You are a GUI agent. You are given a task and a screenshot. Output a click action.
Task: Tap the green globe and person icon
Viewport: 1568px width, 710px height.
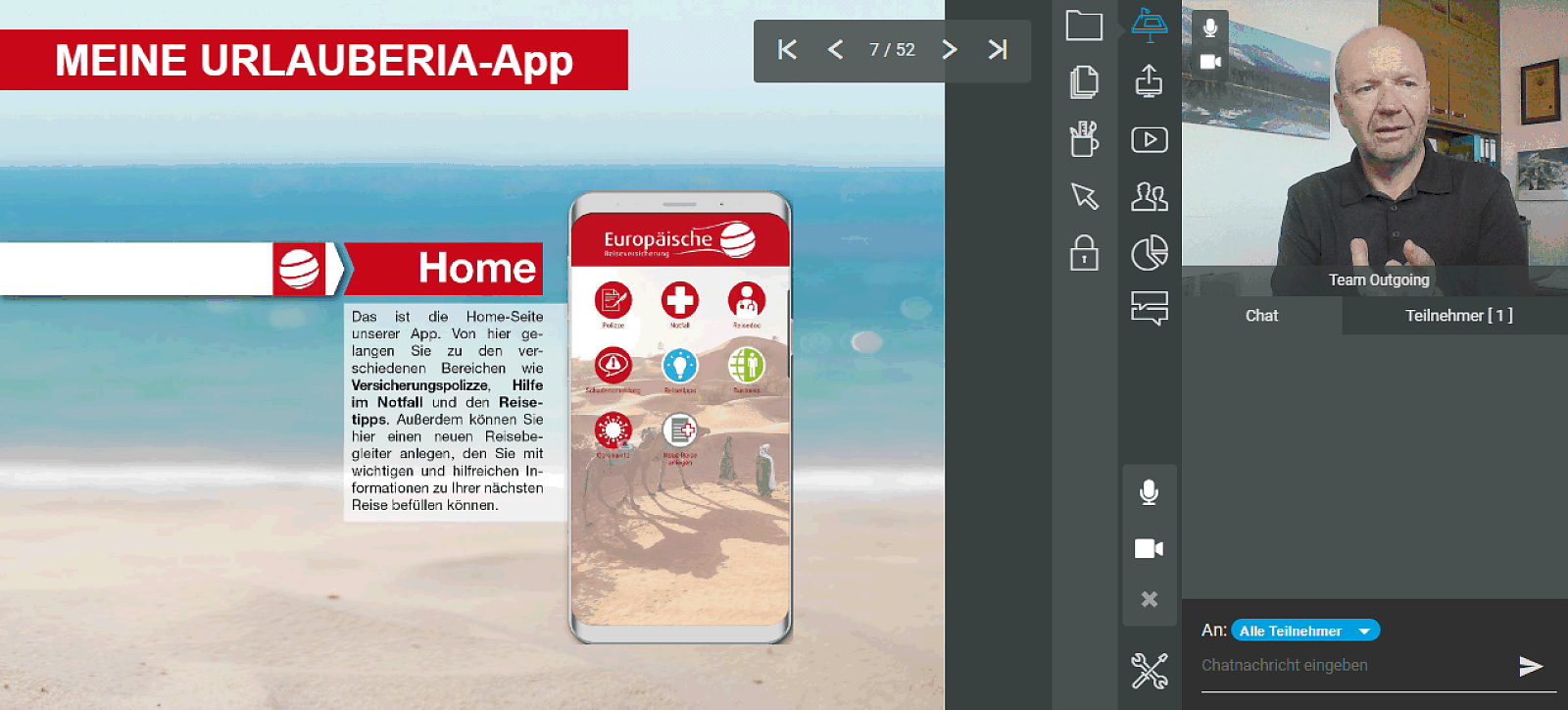[x=747, y=366]
